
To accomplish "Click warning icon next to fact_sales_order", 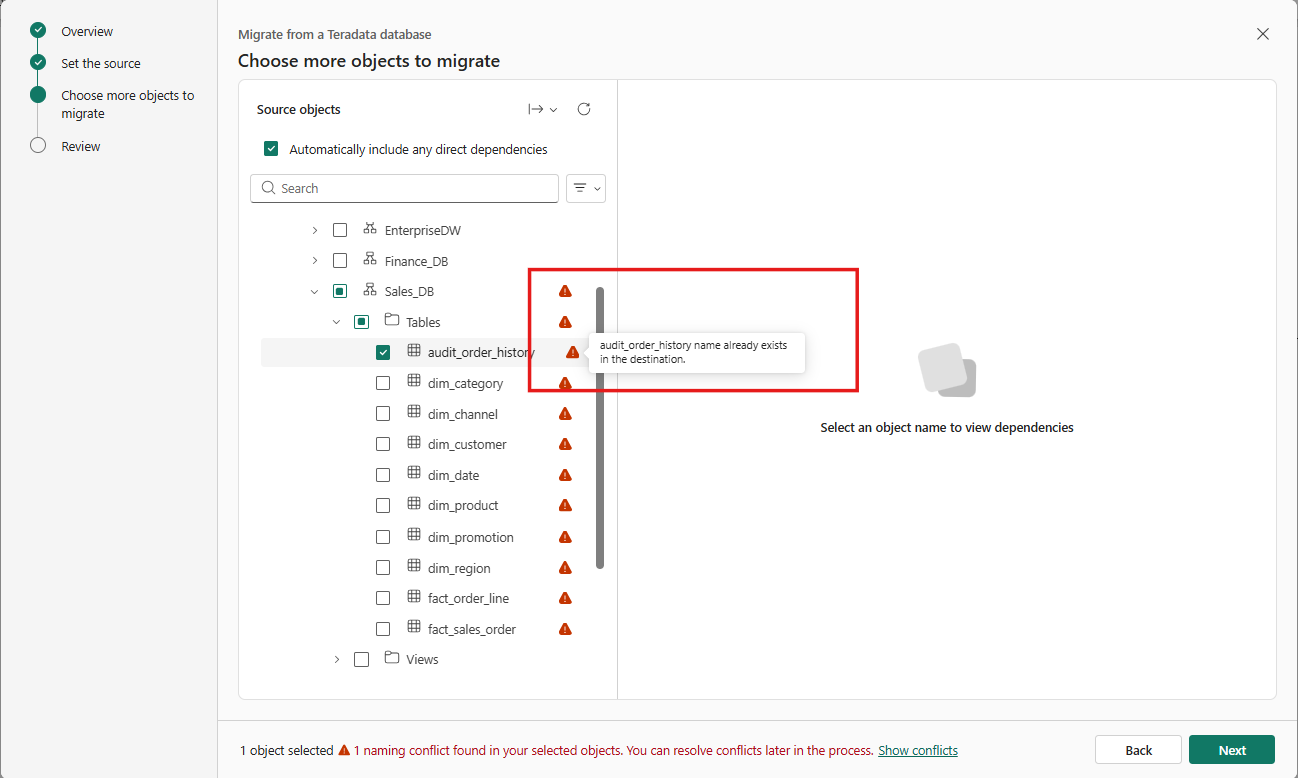I will pos(565,629).
